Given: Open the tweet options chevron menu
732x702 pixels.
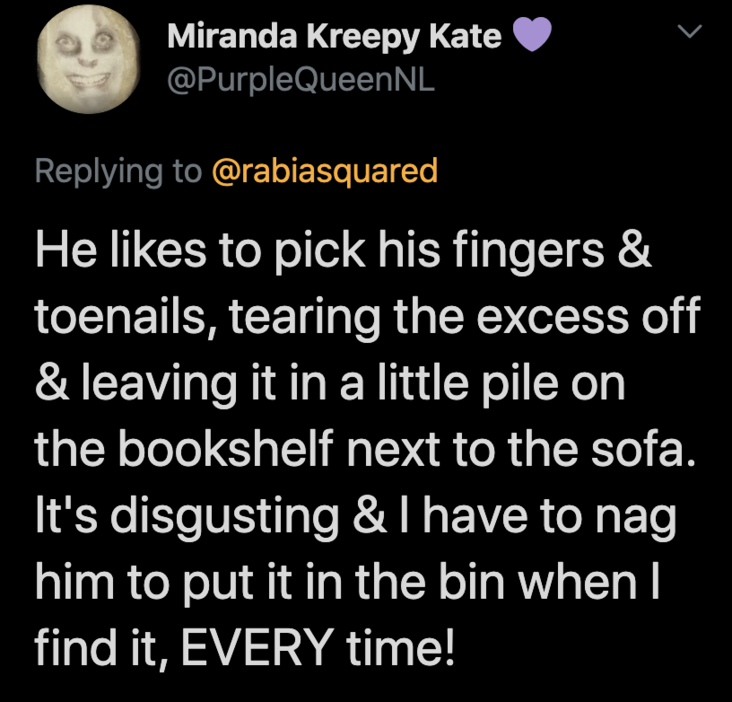Looking at the screenshot, I should coord(689,32).
